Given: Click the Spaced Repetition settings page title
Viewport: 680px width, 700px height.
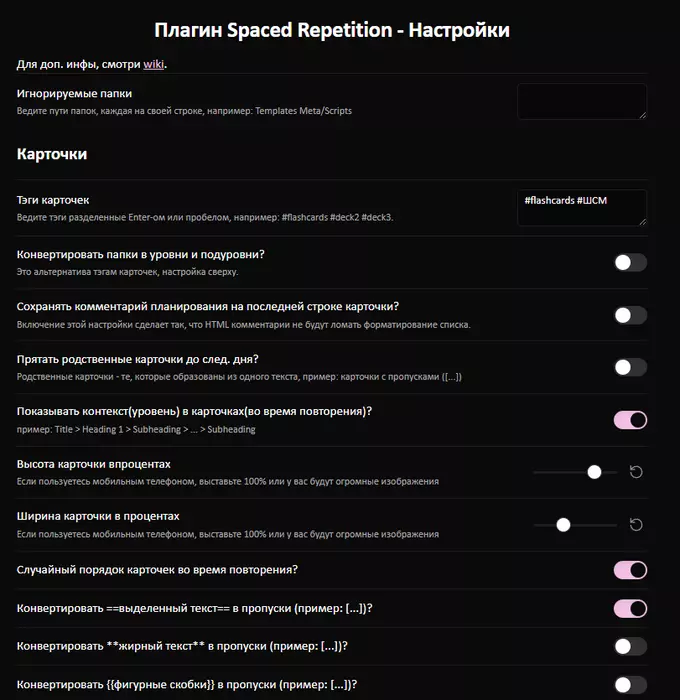Looking at the screenshot, I should click(x=332, y=30).
